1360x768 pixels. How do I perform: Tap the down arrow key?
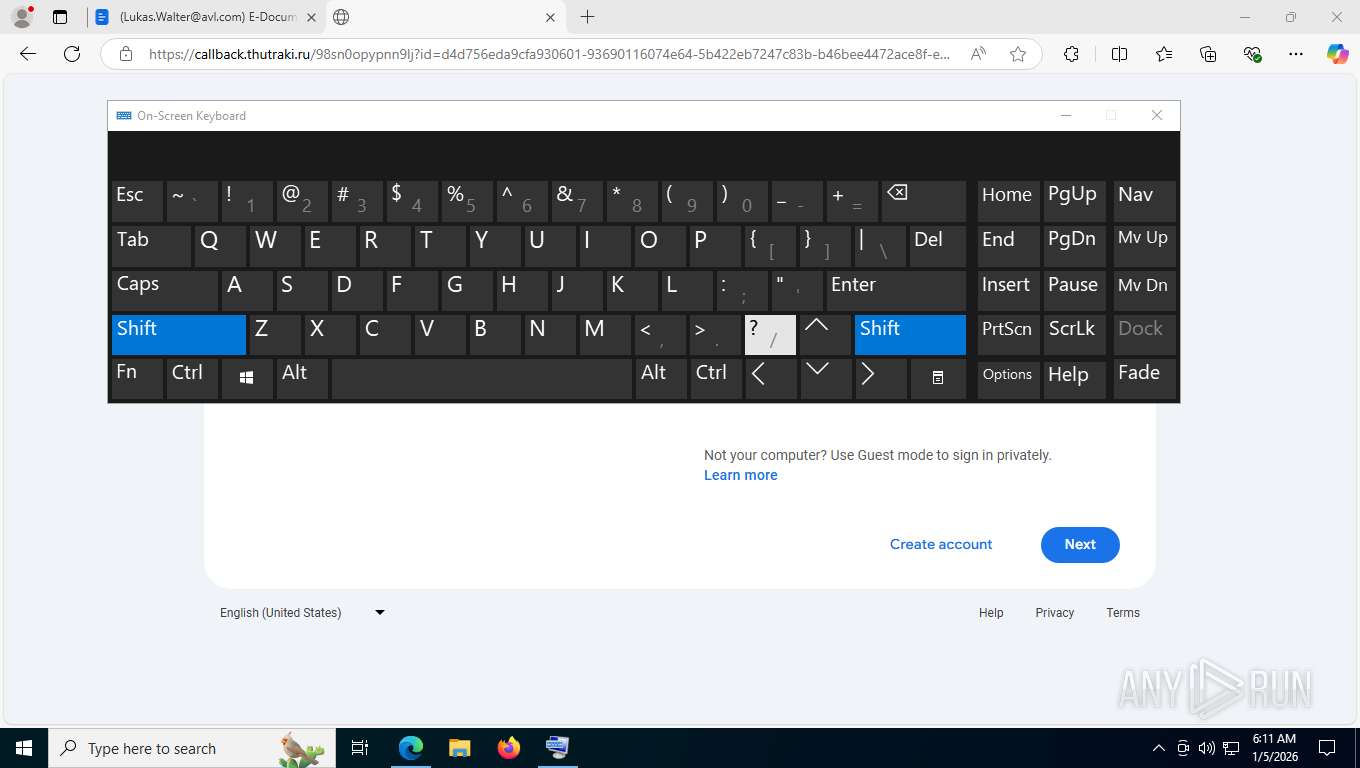pyautogui.click(x=825, y=378)
